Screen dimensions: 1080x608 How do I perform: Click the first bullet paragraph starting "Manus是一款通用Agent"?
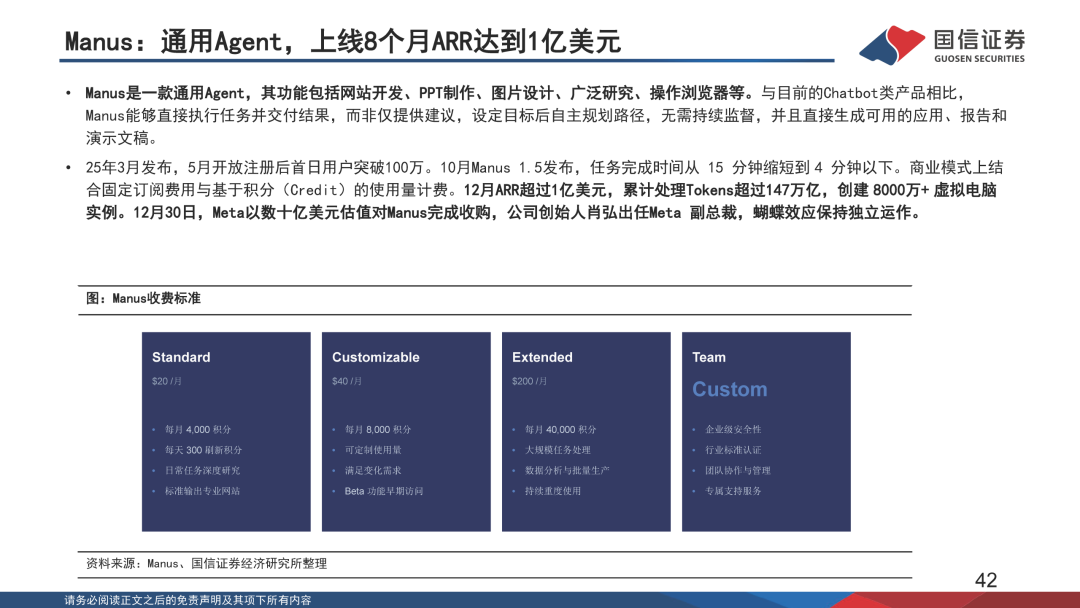click(546, 115)
